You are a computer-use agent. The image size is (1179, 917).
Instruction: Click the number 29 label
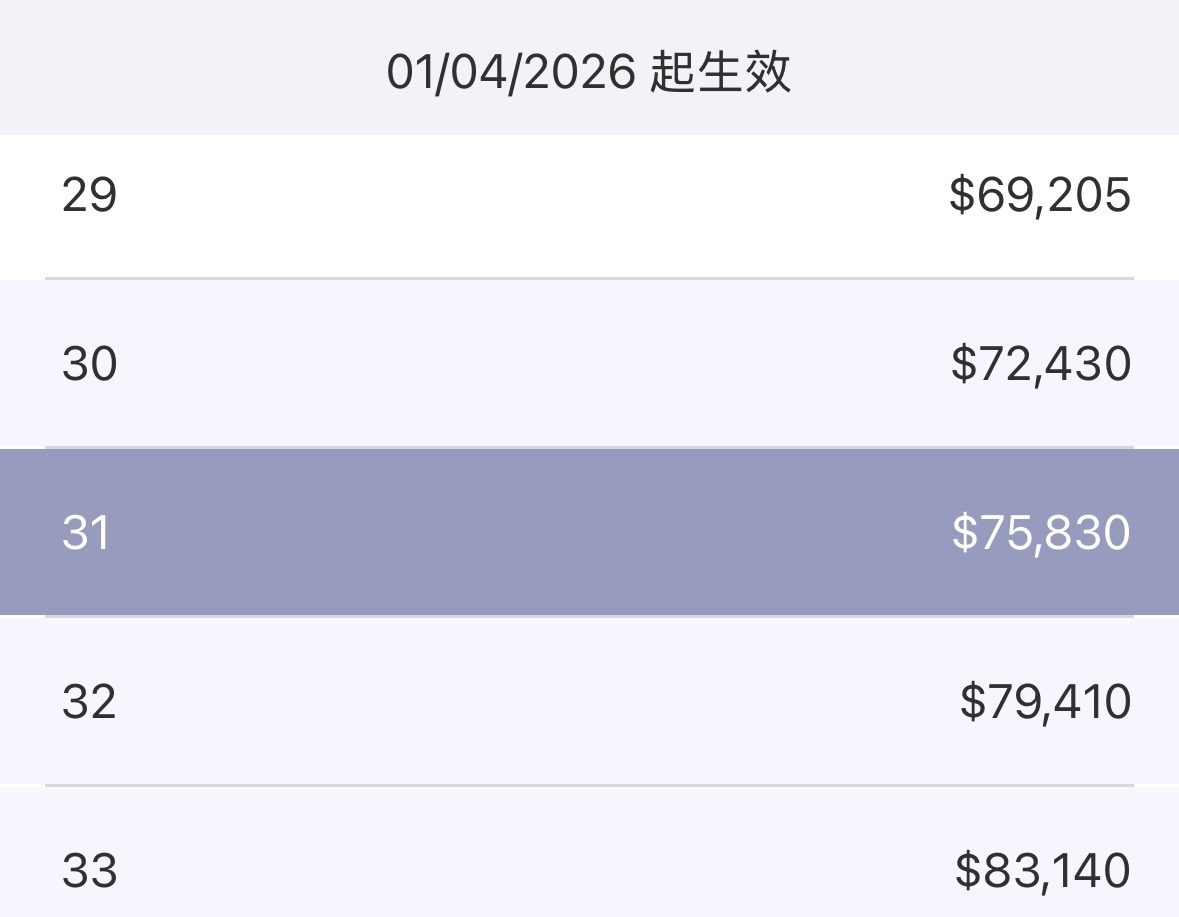tap(89, 195)
